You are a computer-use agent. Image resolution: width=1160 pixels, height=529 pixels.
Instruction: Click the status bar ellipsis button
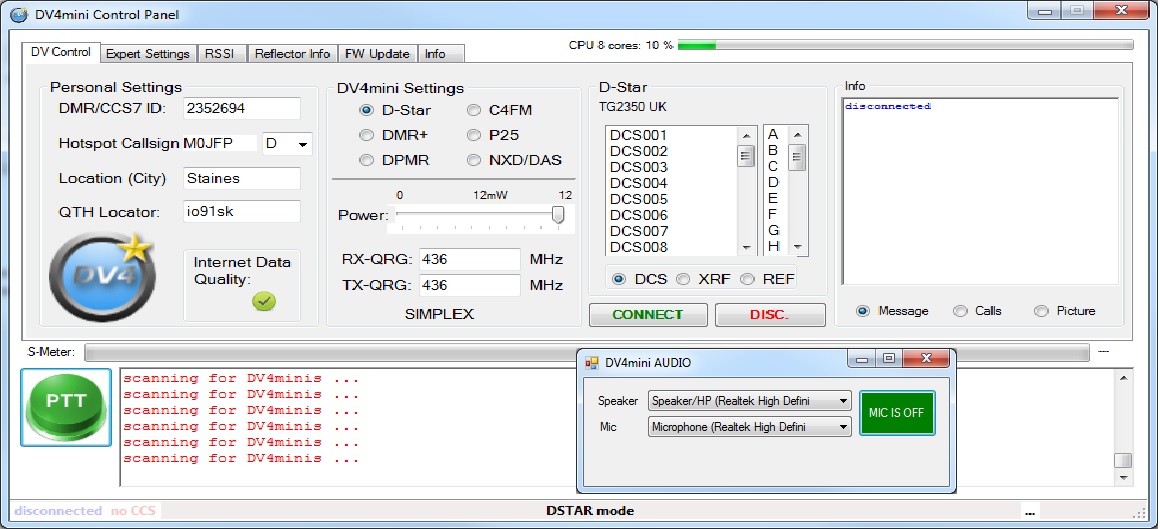(x=1031, y=511)
